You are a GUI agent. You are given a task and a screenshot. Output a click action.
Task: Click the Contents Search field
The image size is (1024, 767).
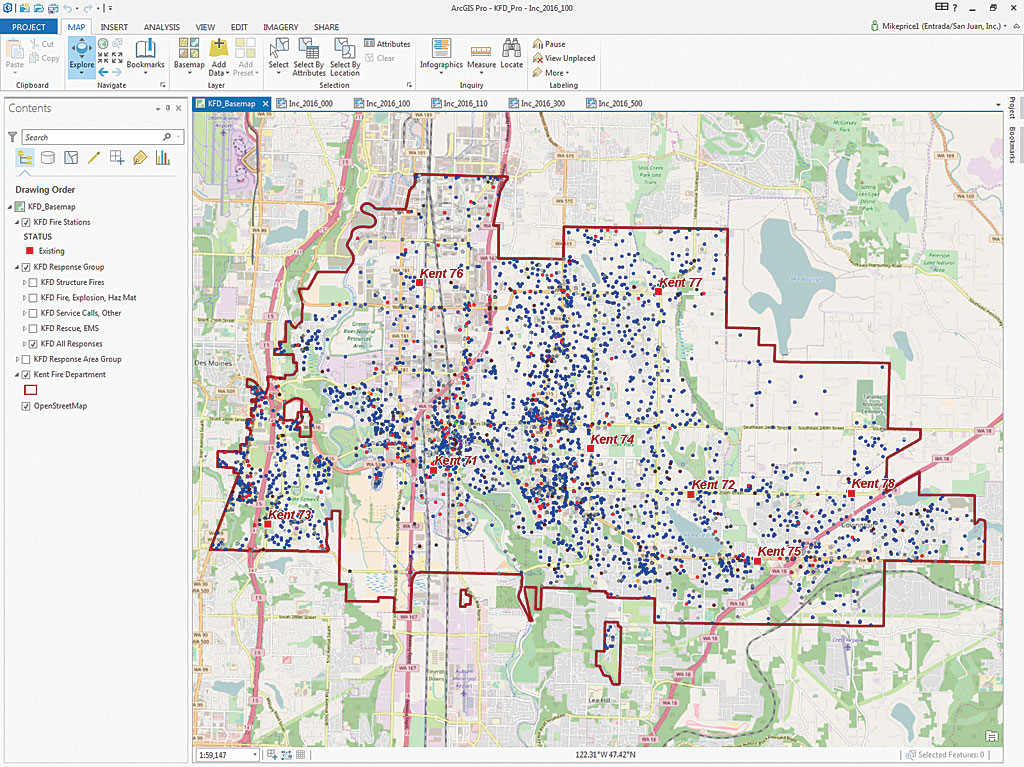click(103, 137)
